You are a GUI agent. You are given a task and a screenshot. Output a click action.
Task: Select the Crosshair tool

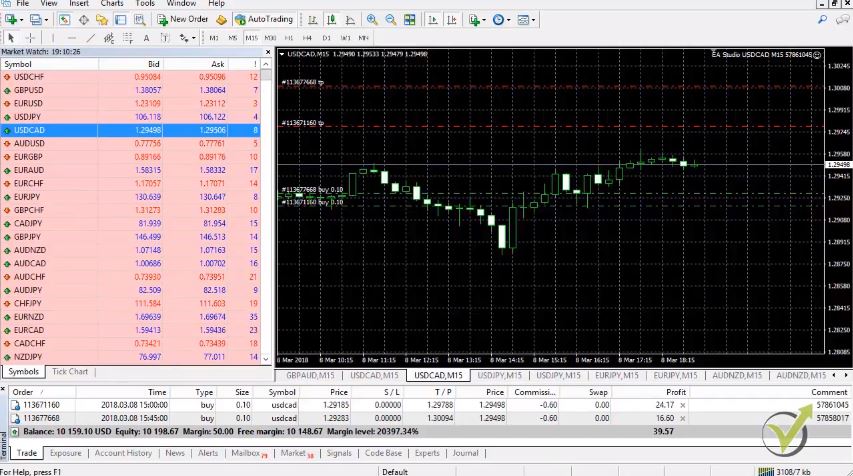[30, 38]
